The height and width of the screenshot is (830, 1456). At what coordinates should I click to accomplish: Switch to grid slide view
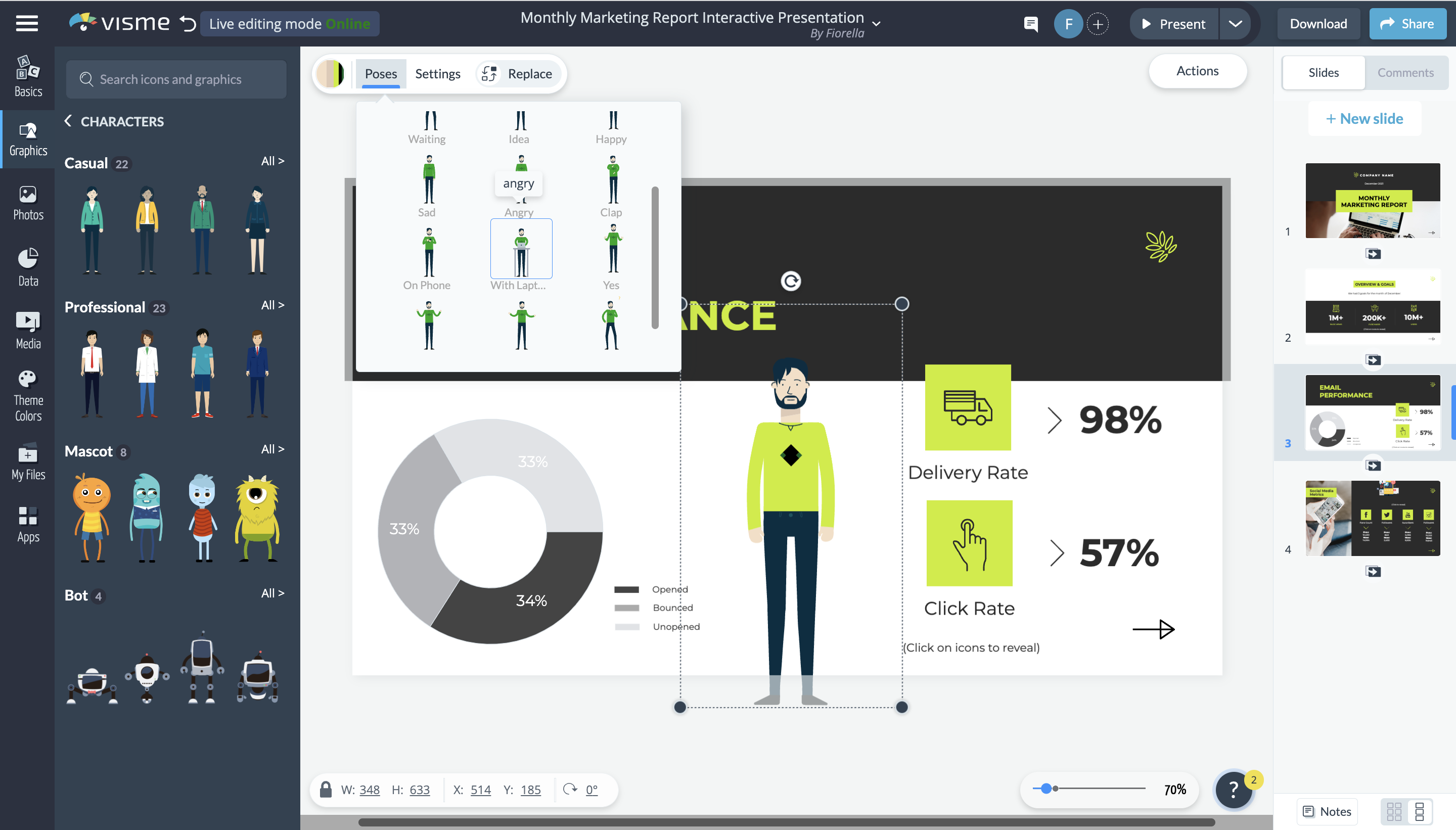coord(1394,811)
